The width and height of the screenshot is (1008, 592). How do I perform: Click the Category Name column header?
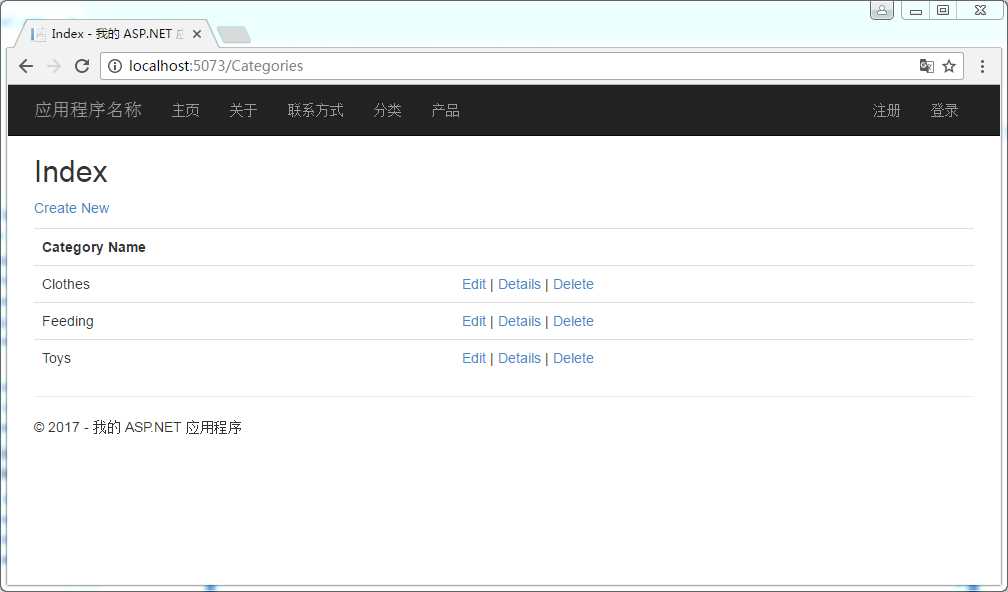pyautogui.click(x=94, y=247)
